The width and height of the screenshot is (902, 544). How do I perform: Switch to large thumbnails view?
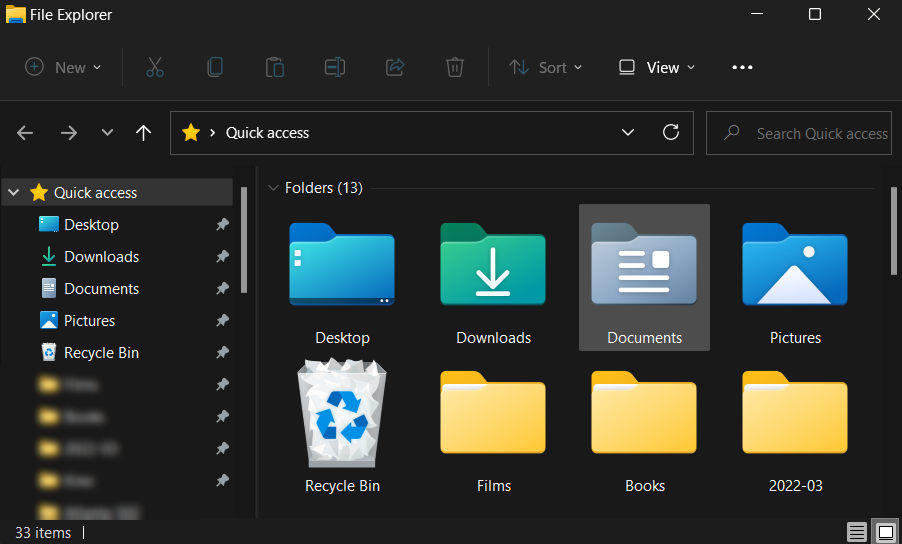click(x=885, y=532)
